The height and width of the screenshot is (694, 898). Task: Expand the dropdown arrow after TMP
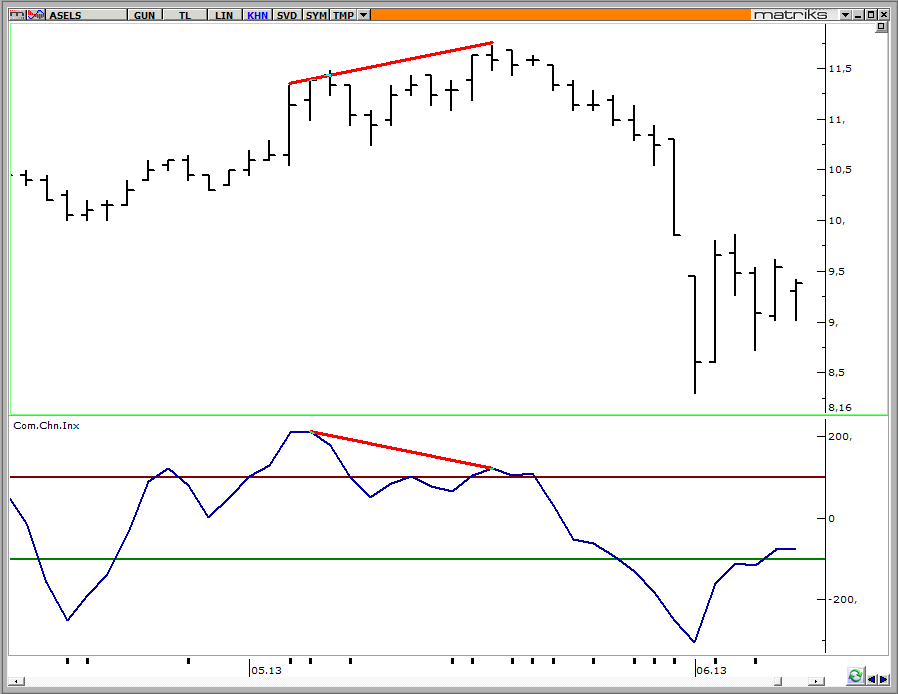coord(364,15)
